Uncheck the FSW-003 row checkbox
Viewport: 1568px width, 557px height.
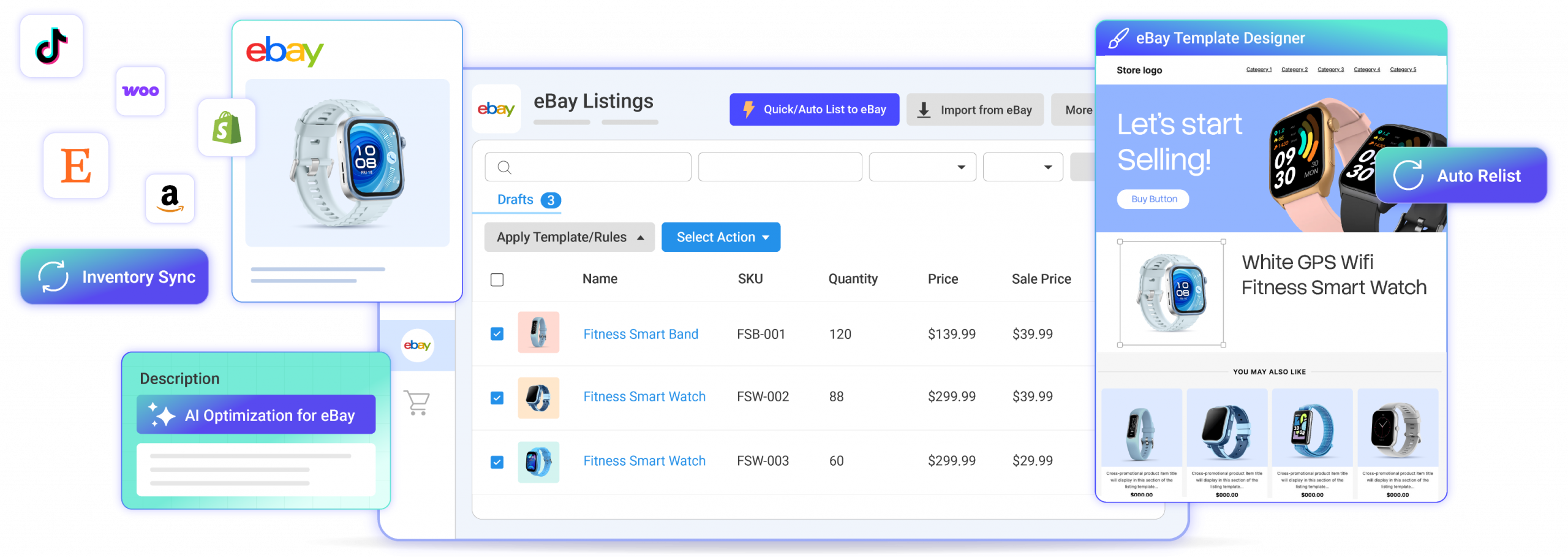pos(497,462)
